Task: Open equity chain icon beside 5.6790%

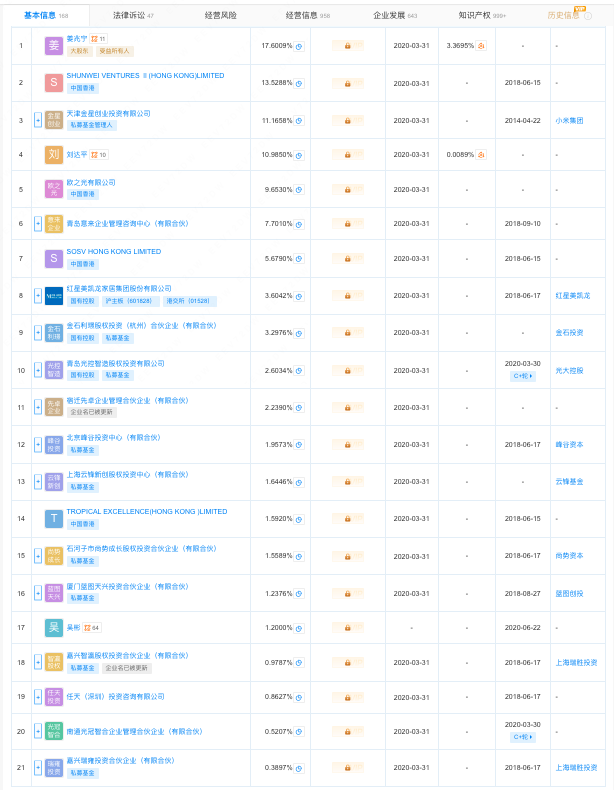Action: point(299,259)
